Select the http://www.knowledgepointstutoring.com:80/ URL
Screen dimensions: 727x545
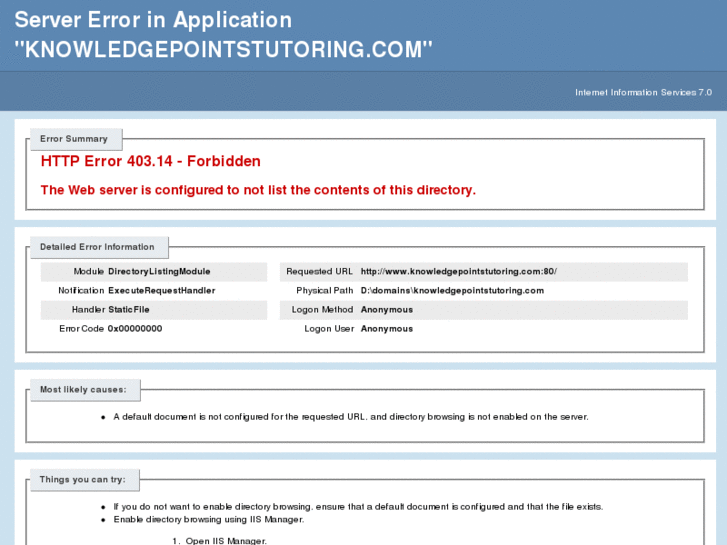(459, 271)
